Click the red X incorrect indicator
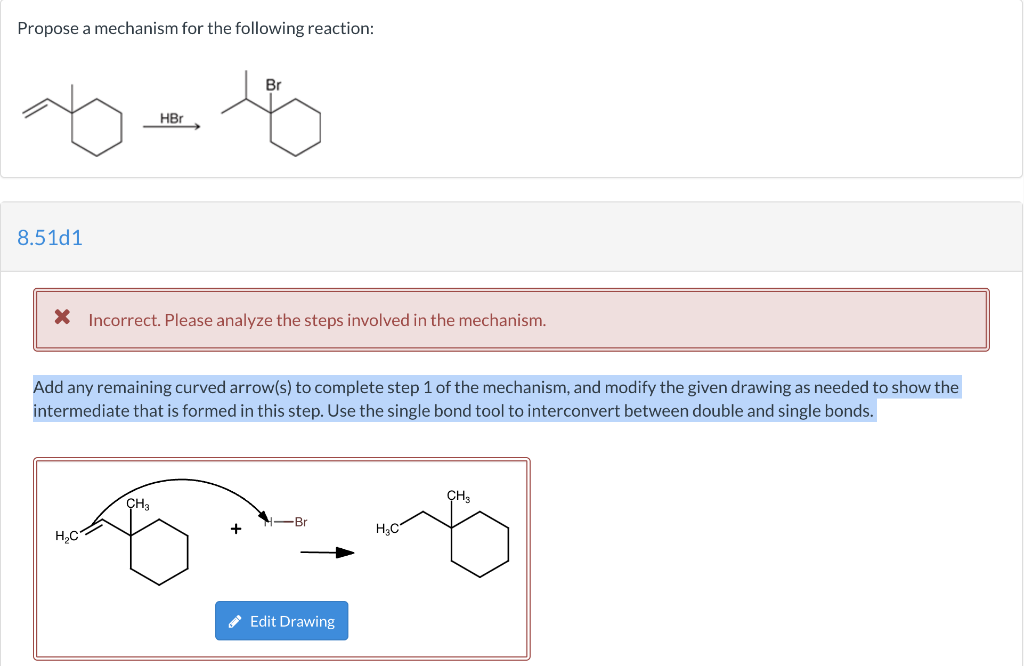The width and height of the screenshot is (1024, 666). pos(62,318)
